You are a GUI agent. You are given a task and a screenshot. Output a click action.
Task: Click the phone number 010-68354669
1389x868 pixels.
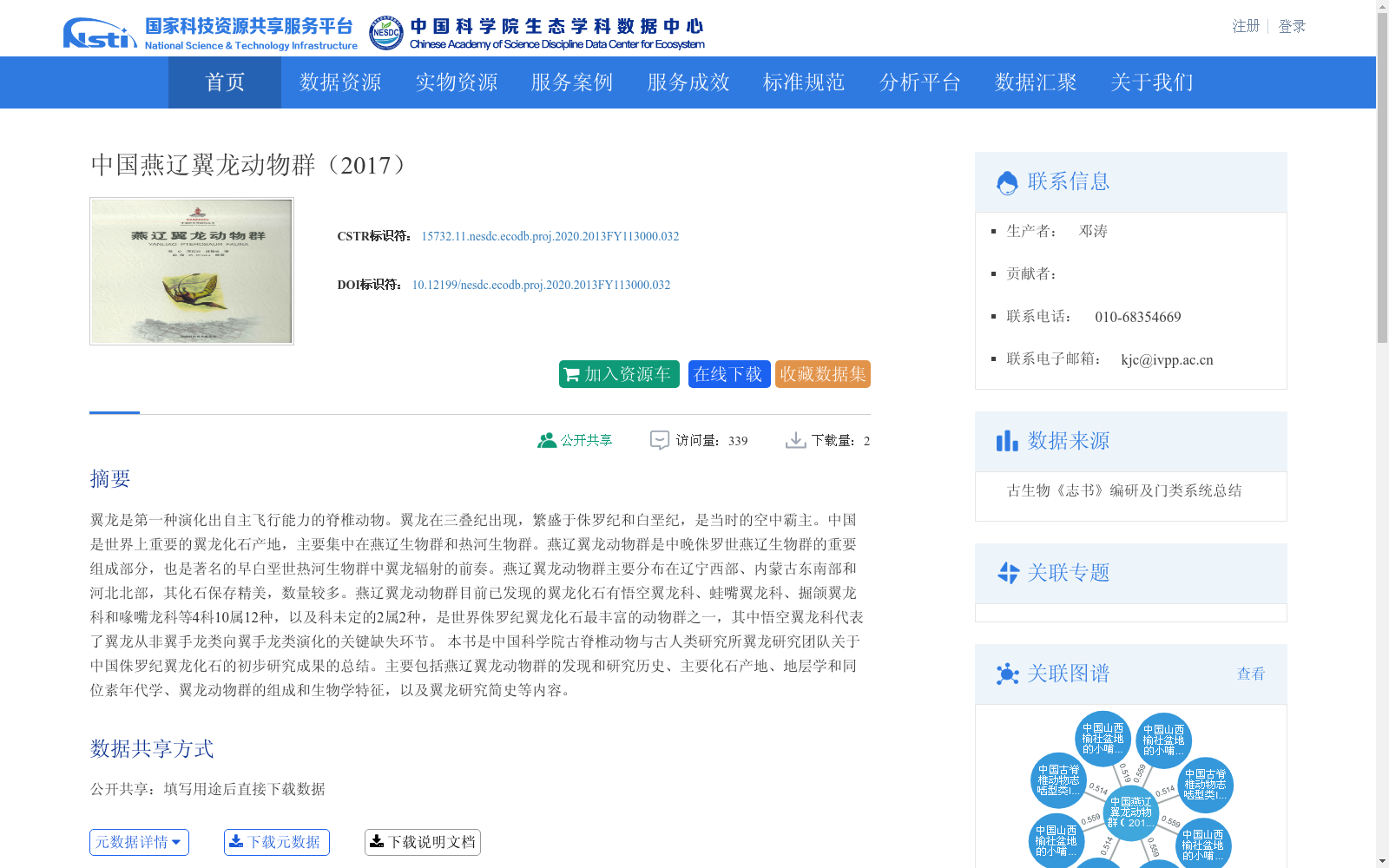(x=1138, y=317)
